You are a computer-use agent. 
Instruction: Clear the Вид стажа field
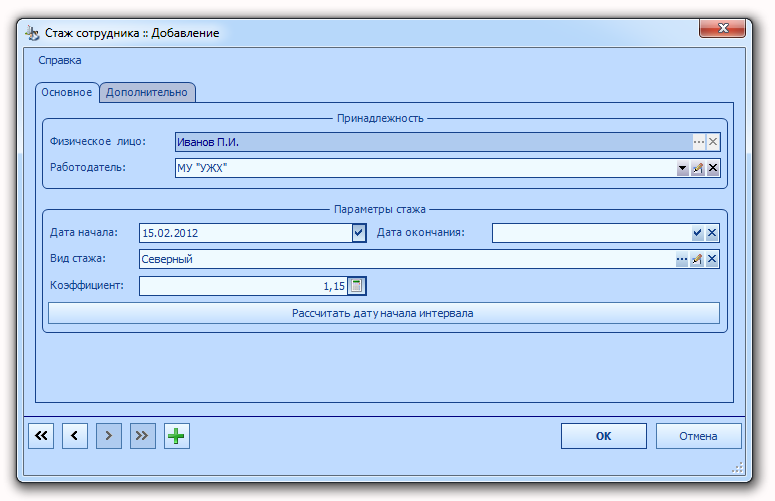click(x=712, y=259)
